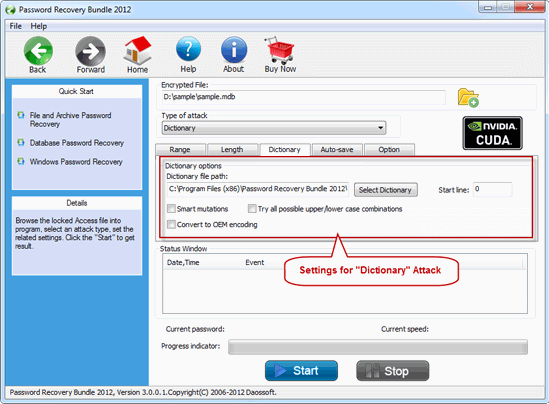Open the About info icon
Screen dimensions: 549x404
tap(234, 50)
